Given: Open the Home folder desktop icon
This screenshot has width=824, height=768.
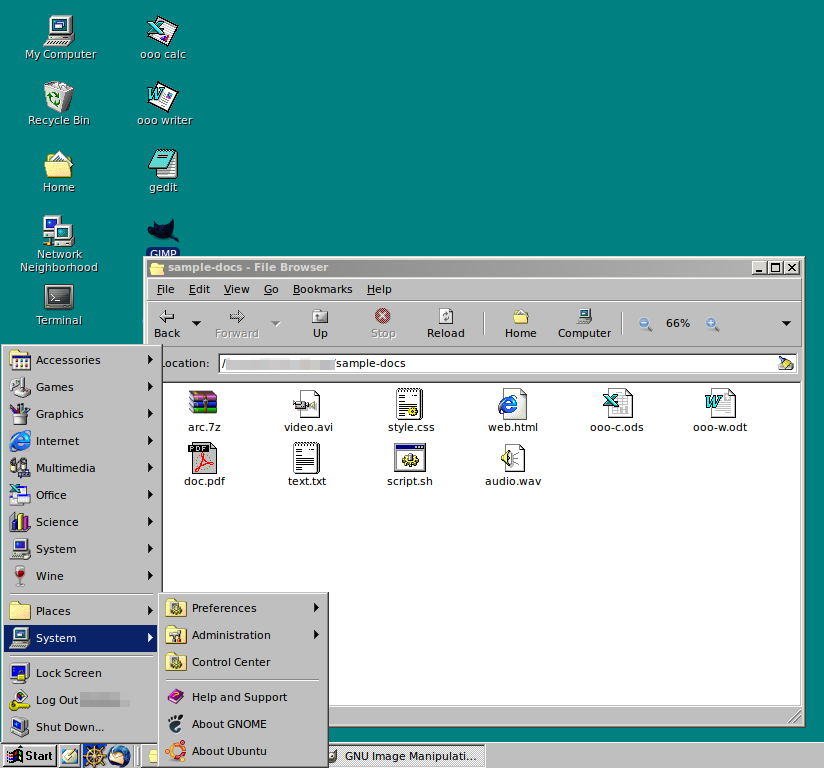Looking at the screenshot, I should 59,171.
